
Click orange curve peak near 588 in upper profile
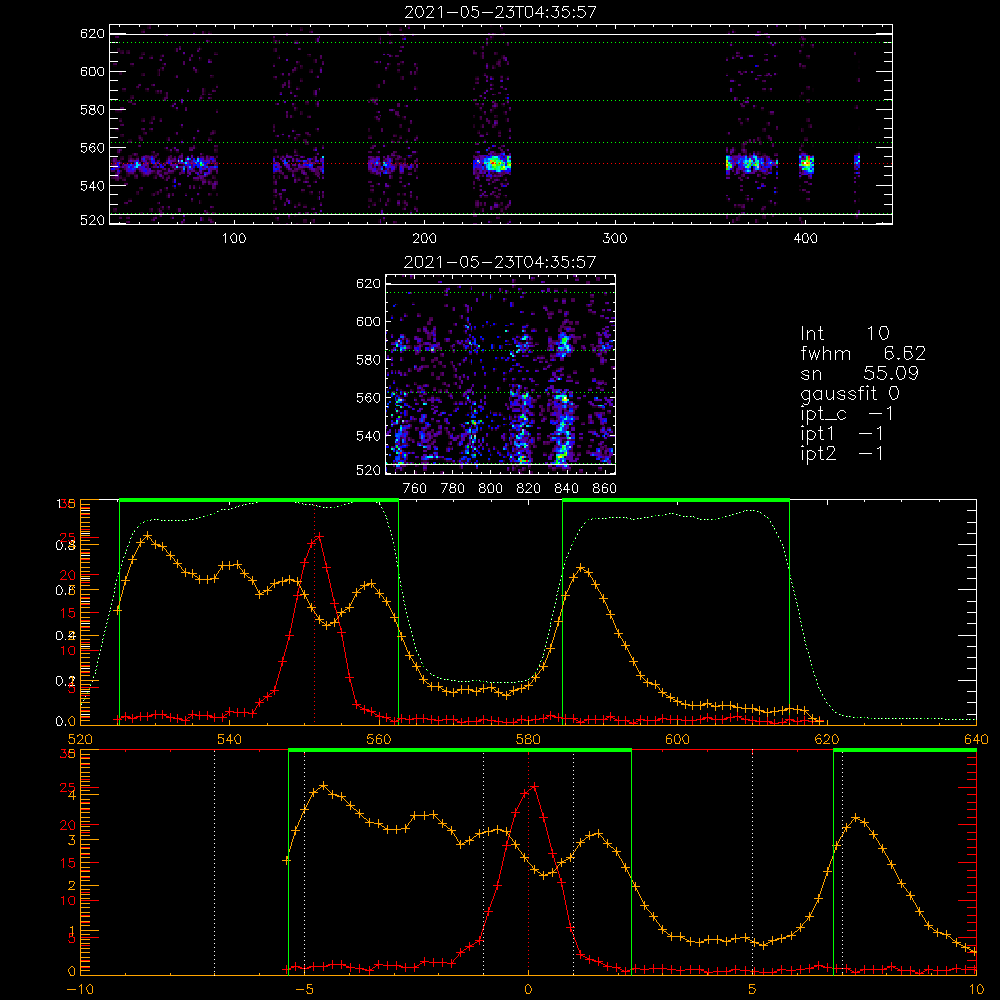pyautogui.click(x=581, y=567)
